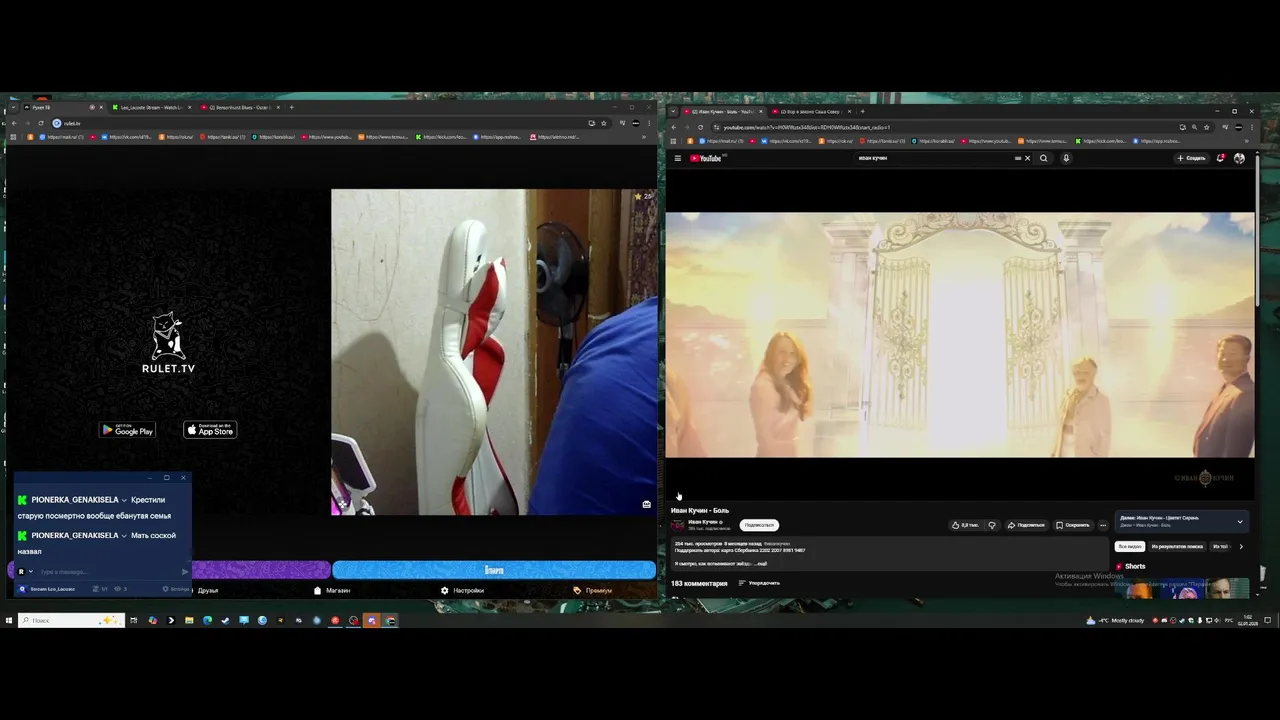The height and width of the screenshot is (720, 1280).
Task: Open YouTube notifications bell
Action: (x=1220, y=158)
